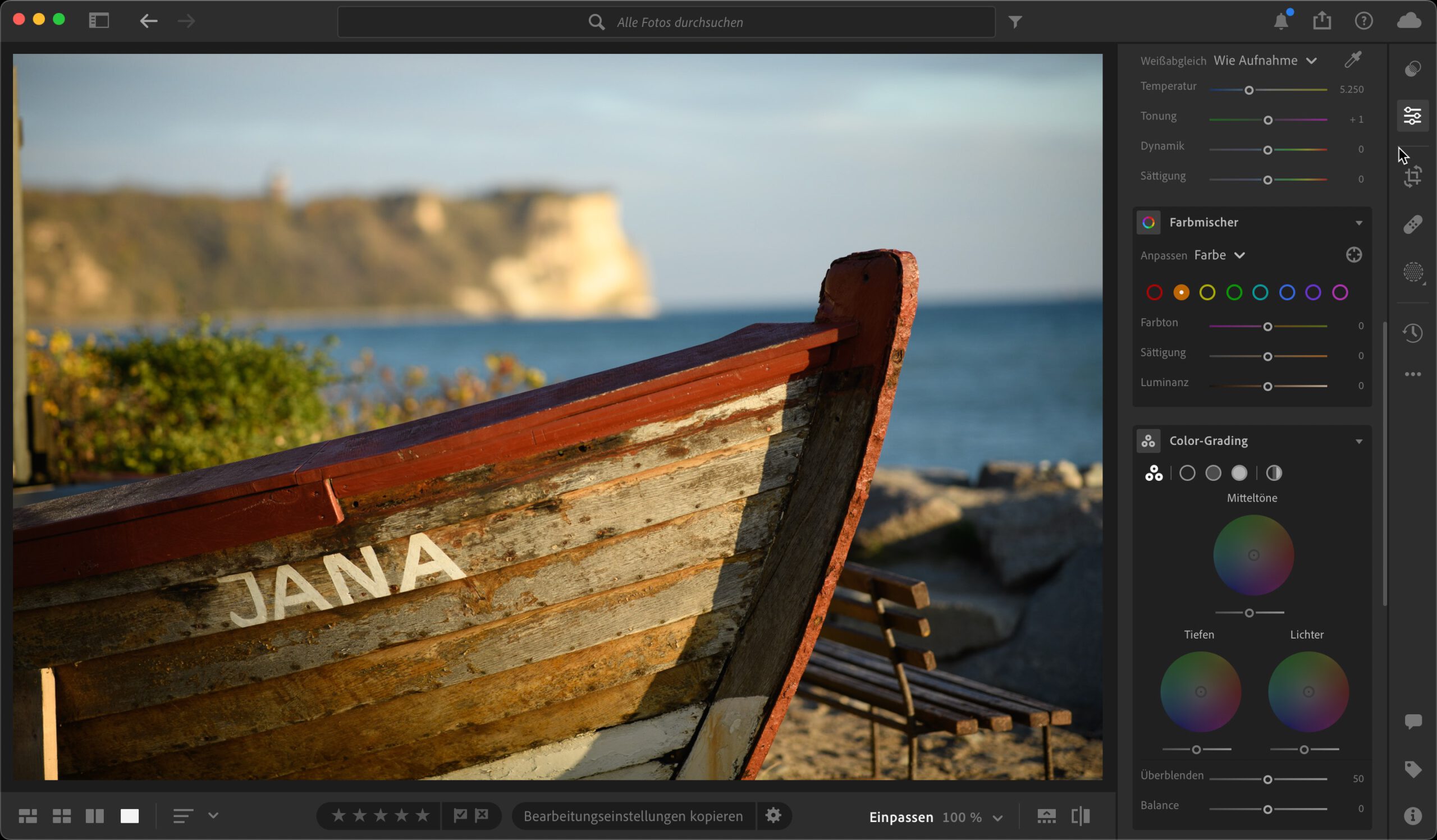Select the healing brush tool
The width and height of the screenshot is (1437, 840).
(1412, 224)
